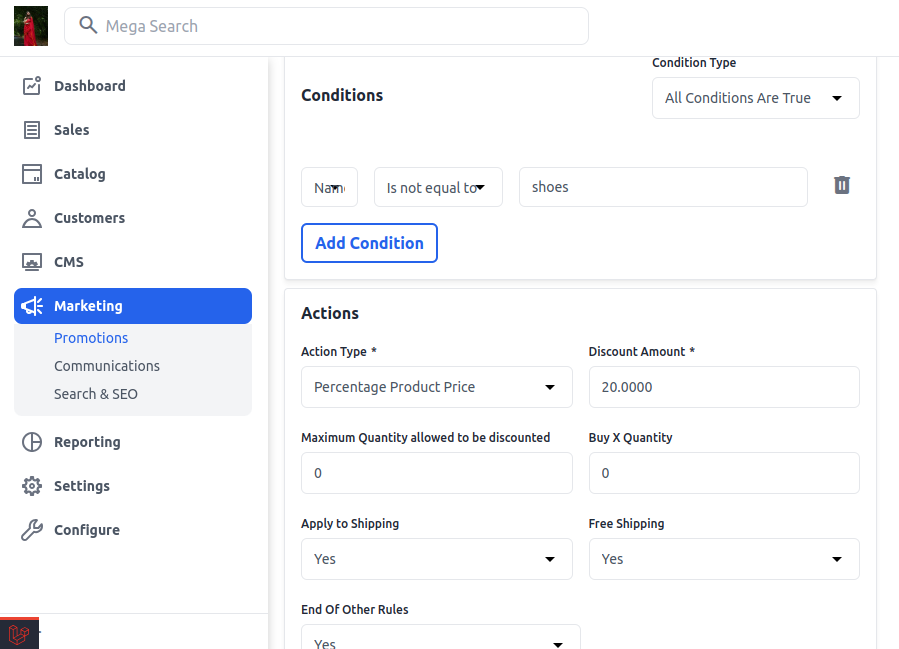Click the 'Buy X Quantity' label
This screenshot has width=899, height=649.
630,437
